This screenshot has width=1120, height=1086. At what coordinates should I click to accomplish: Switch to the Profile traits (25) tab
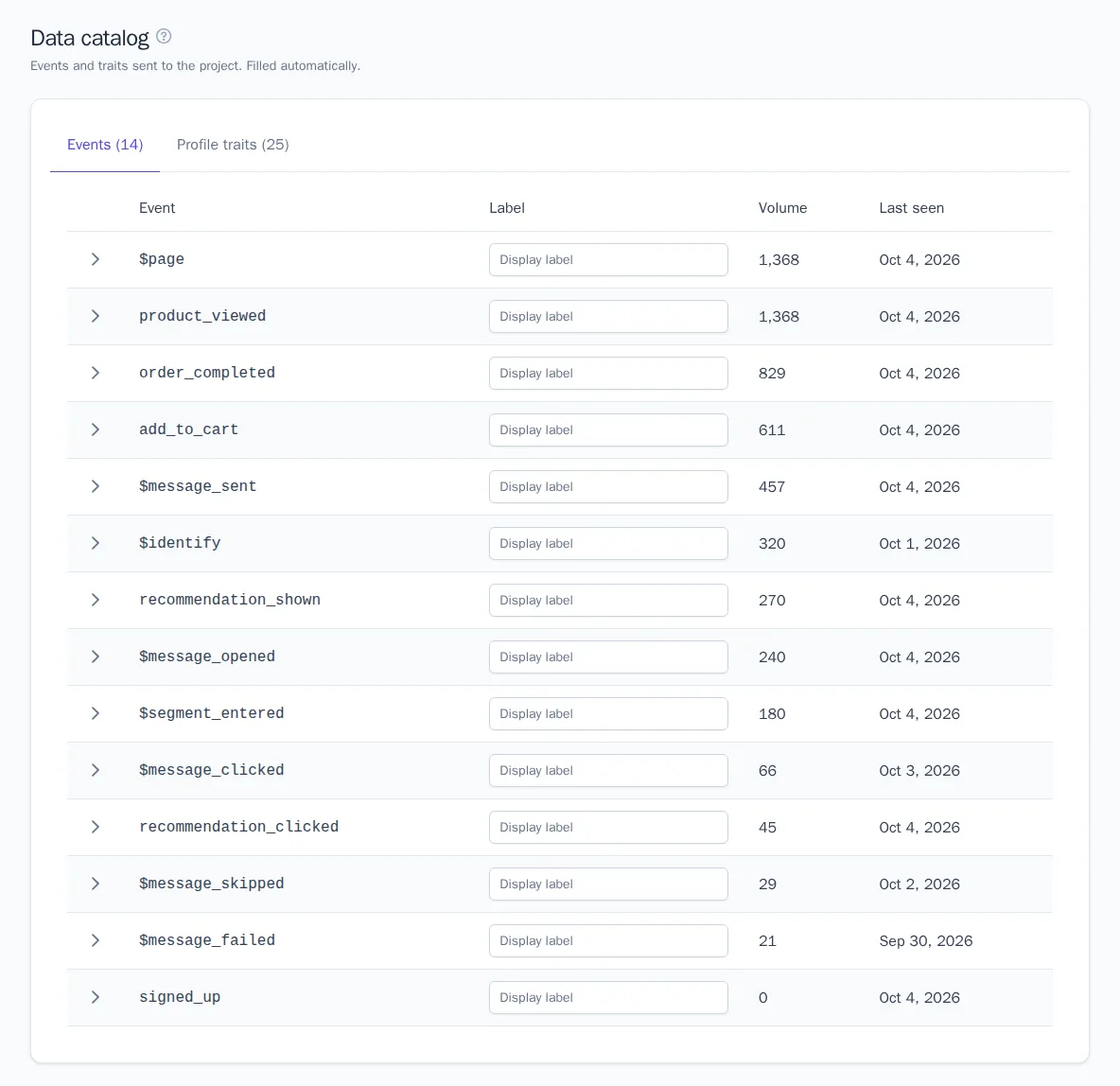point(233,145)
